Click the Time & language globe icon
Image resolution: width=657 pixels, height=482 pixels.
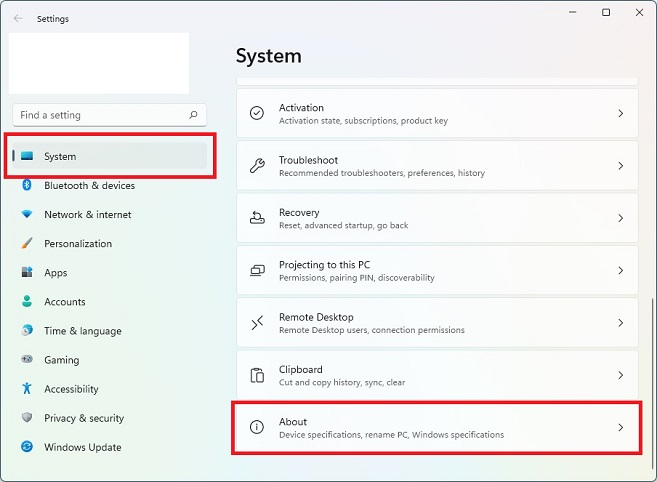point(27,330)
